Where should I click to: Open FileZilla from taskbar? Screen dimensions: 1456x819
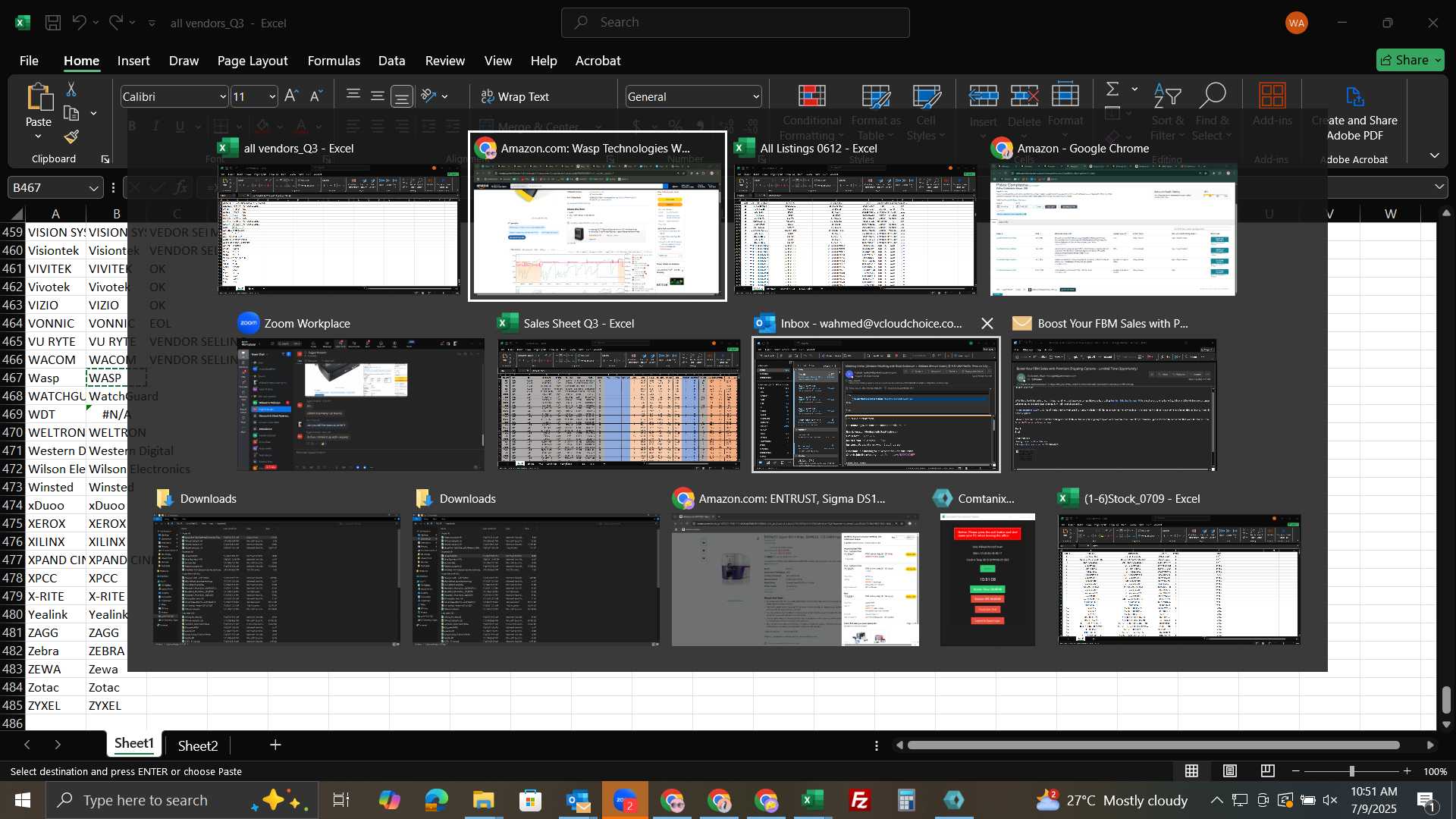(860, 800)
